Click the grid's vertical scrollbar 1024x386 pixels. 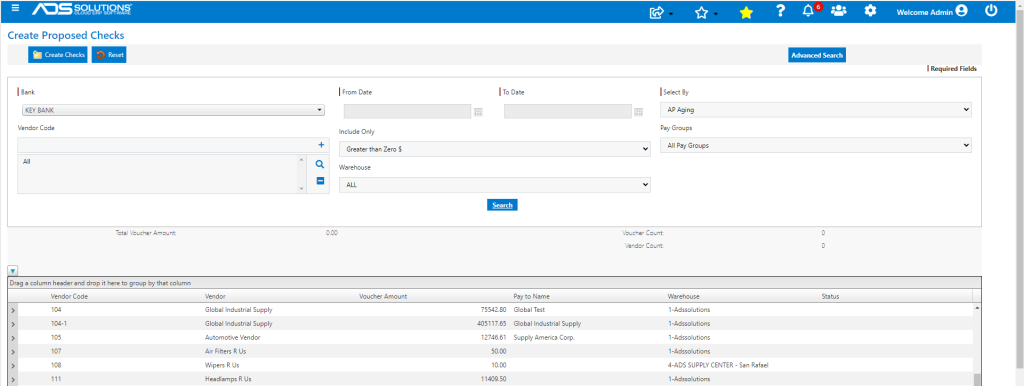click(977, 344)
